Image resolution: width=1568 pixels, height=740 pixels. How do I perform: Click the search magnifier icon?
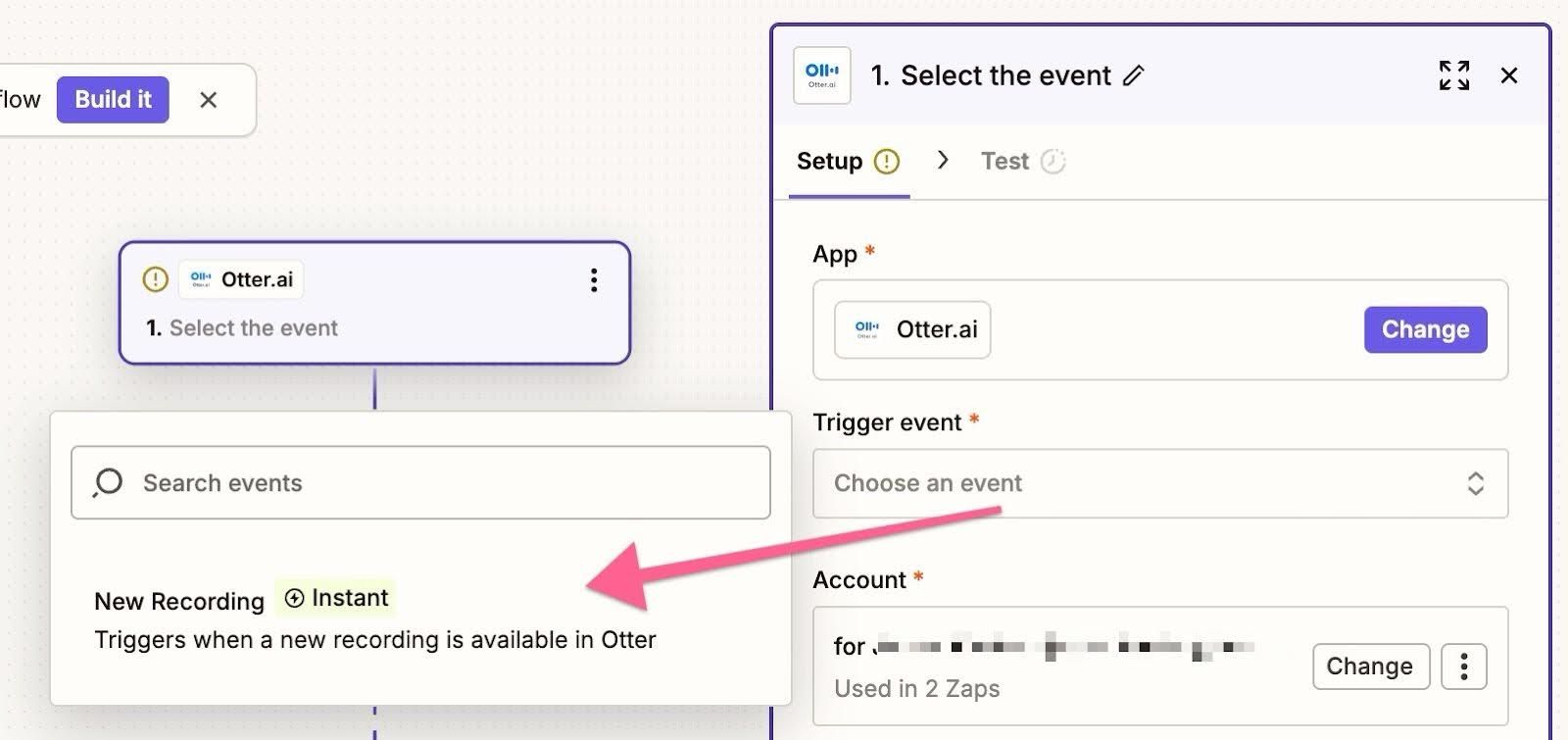(x=107, y=482)
